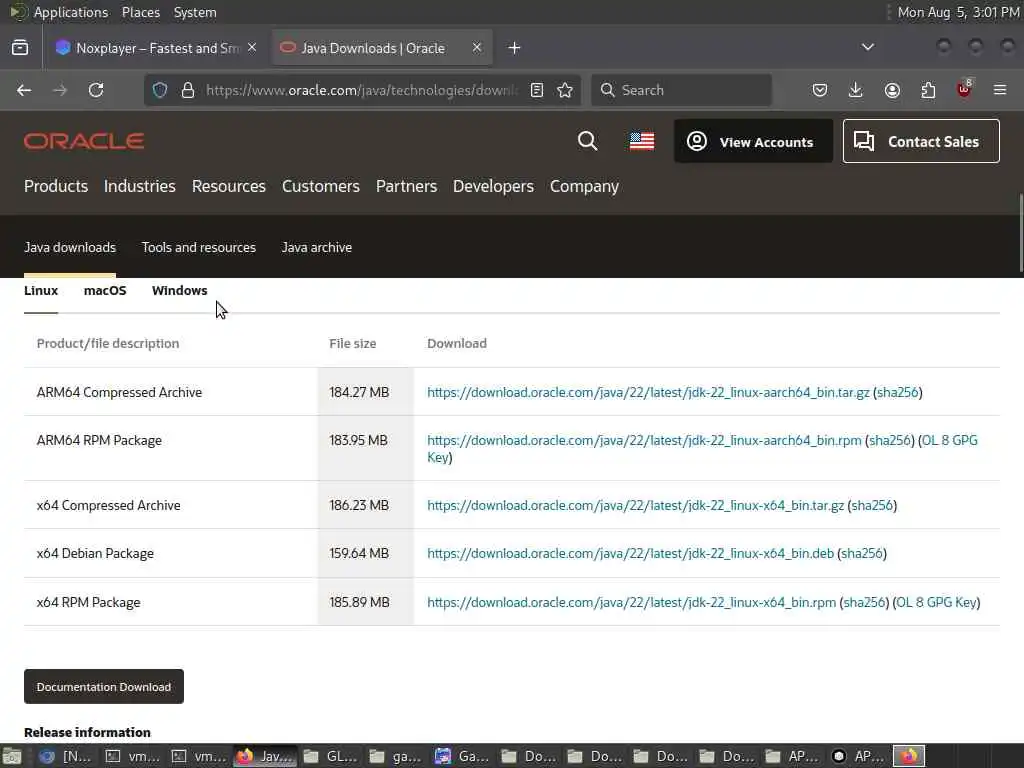Download x64 RPM Package link
Image resolution: width=1024 pixels, height=768 pixels.
tap(632, 602)
